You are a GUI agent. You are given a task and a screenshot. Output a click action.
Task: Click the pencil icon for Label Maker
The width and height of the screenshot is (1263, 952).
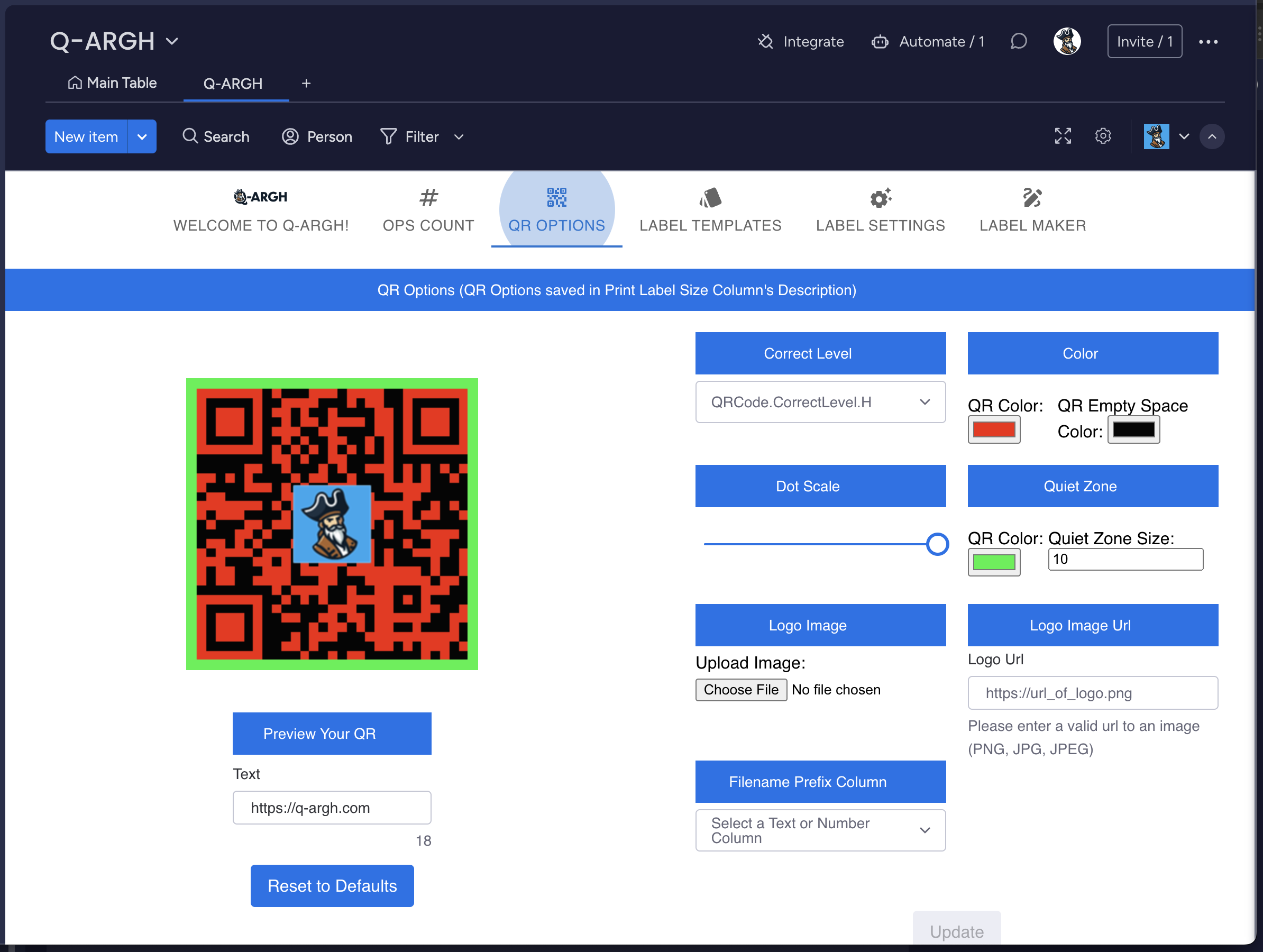(x=1032, y=198)
